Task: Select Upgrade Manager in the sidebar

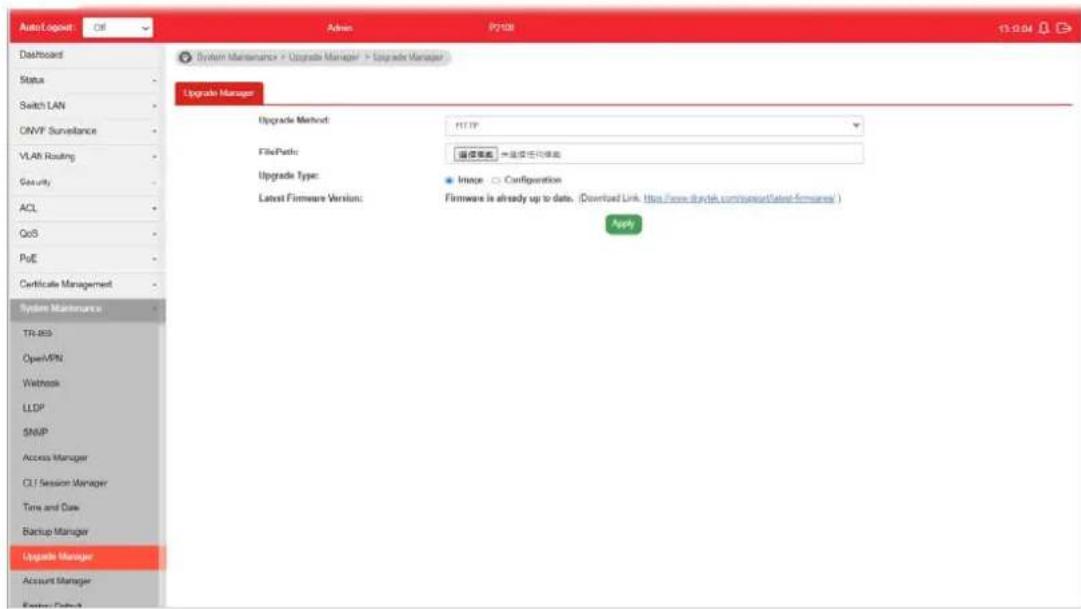Action: (x=88, y=557)
